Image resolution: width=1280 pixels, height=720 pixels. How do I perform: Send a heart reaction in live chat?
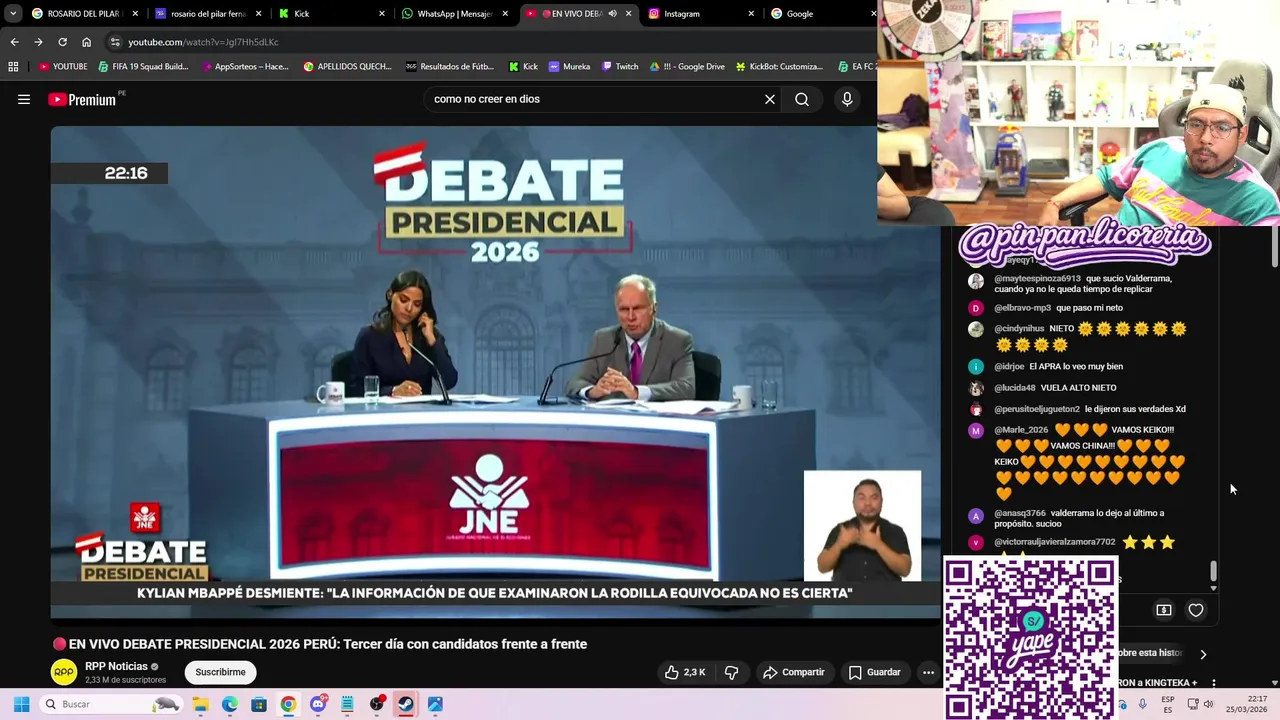[x=1196, y=610]
